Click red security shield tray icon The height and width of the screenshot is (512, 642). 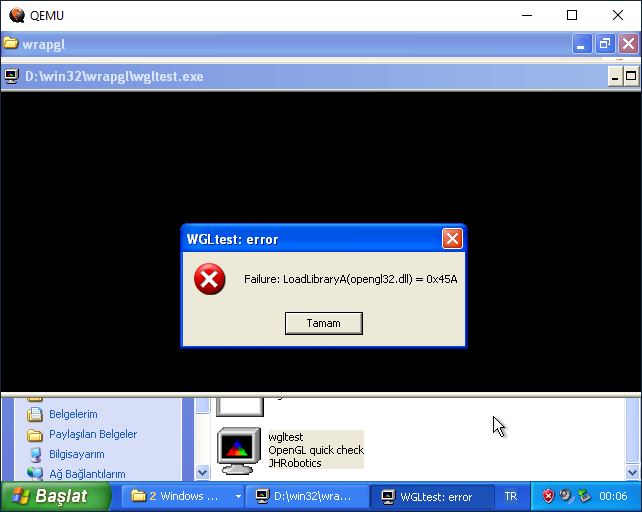548,496
